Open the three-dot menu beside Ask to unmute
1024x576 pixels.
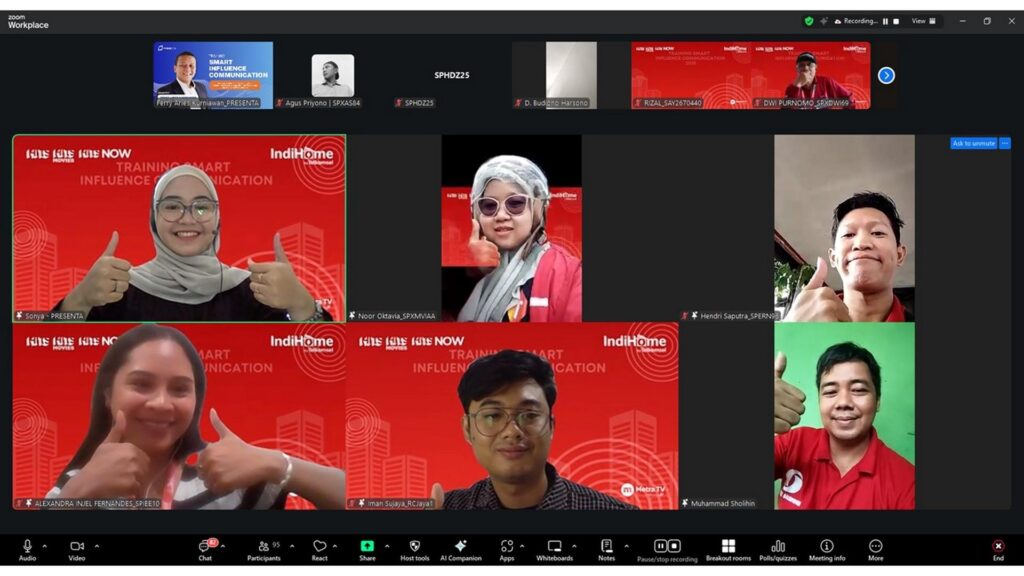(1004, 143)
